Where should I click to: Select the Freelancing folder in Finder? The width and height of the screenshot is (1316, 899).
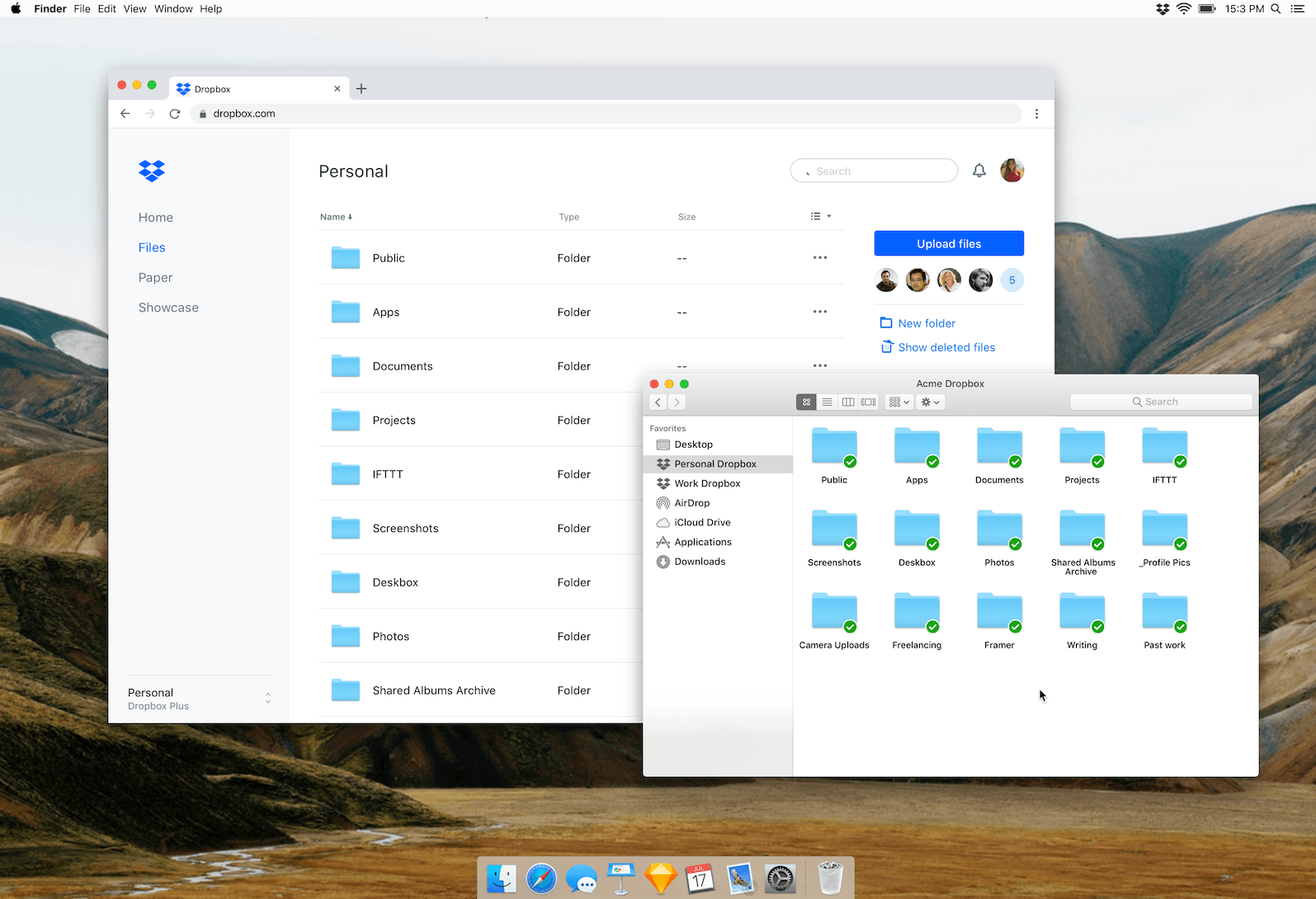tap(917, 621)
